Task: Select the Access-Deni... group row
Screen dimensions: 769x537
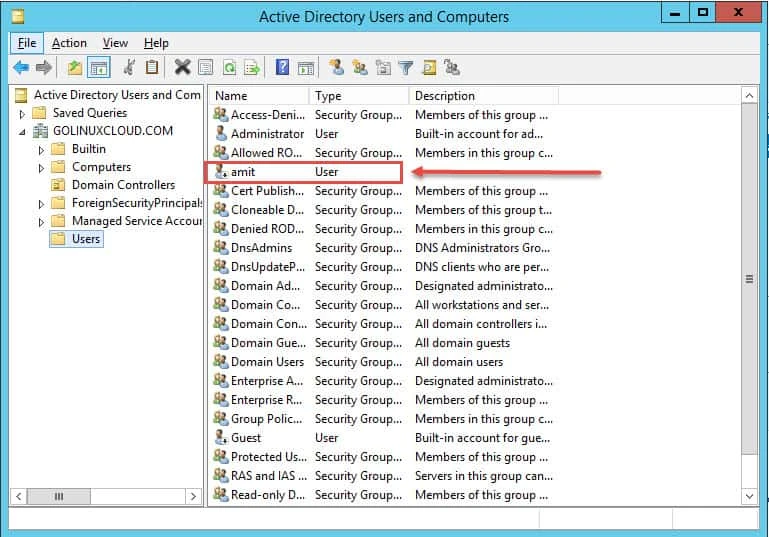Action: click(384, 115)
